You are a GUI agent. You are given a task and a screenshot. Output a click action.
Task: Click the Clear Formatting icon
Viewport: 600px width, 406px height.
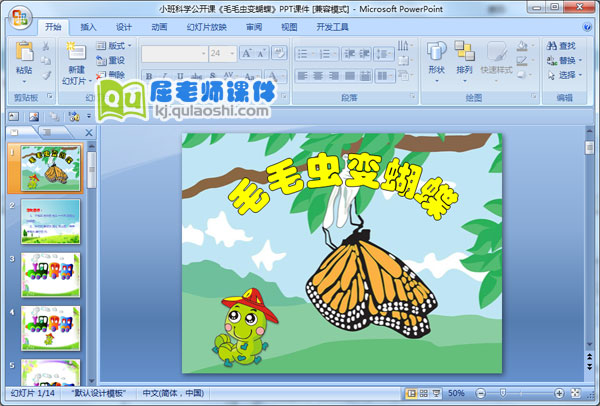pos(279,53)
